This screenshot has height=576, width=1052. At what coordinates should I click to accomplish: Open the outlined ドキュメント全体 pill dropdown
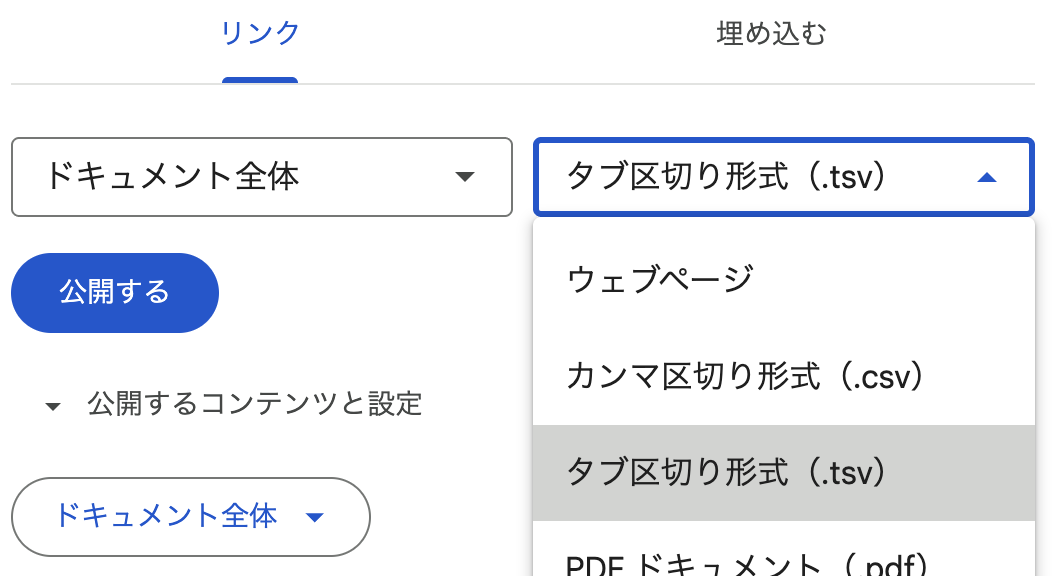[x=190, y=517]
